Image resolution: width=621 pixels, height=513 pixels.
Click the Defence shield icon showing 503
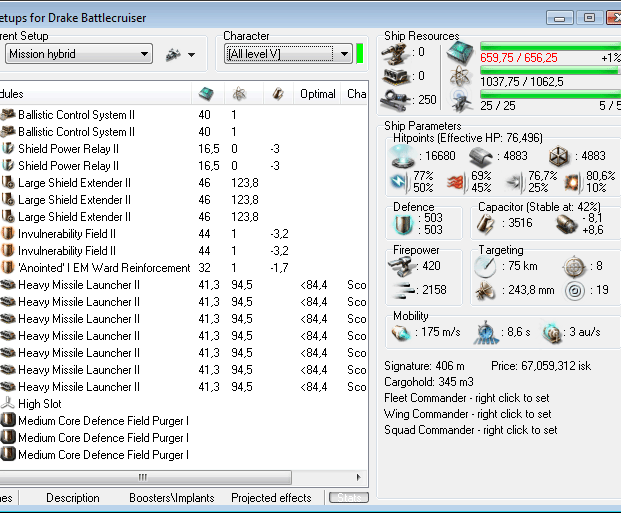pyautogui.click(x=404, y=224)
